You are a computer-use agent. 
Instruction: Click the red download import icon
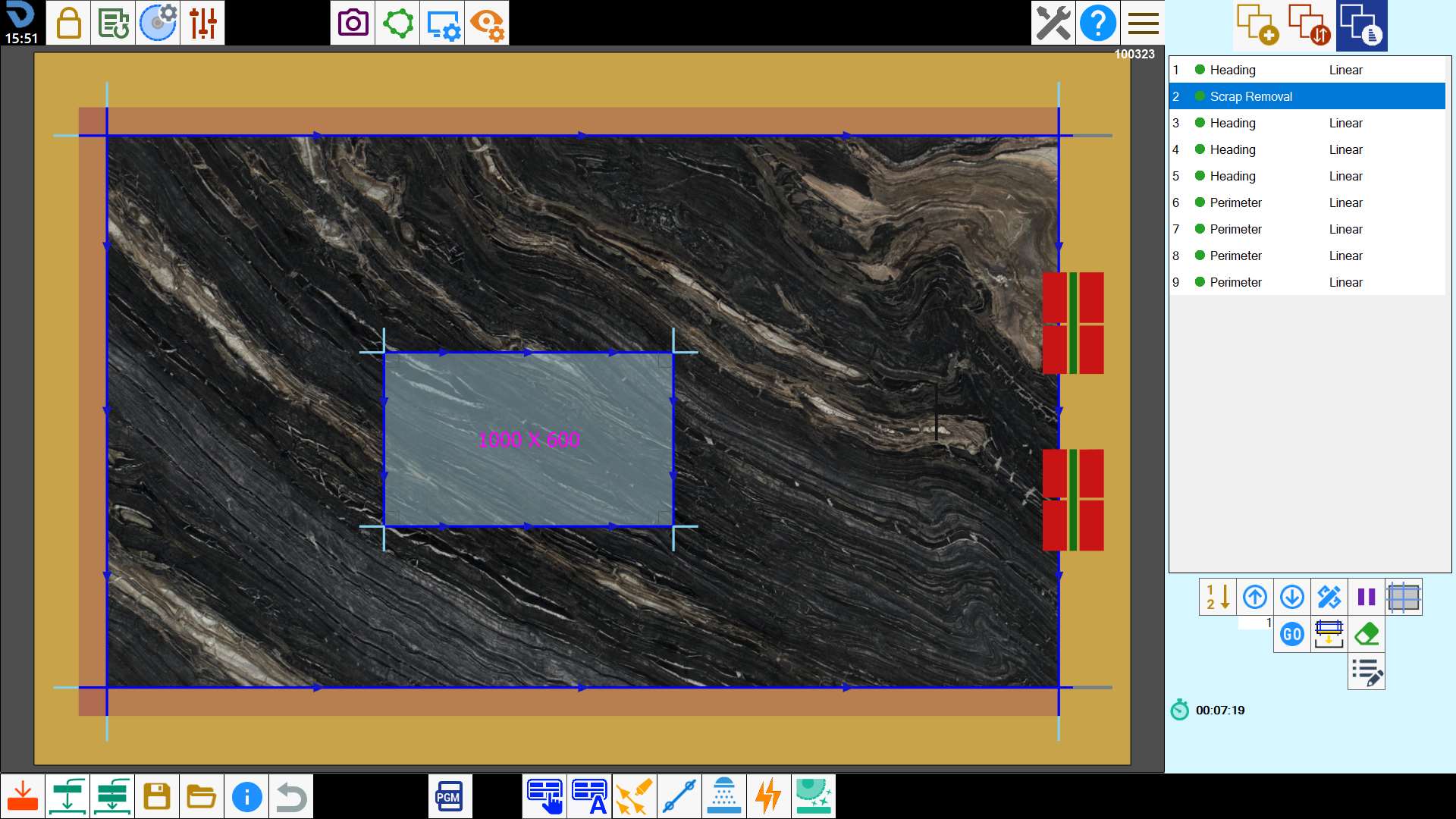tap(23, 796)
